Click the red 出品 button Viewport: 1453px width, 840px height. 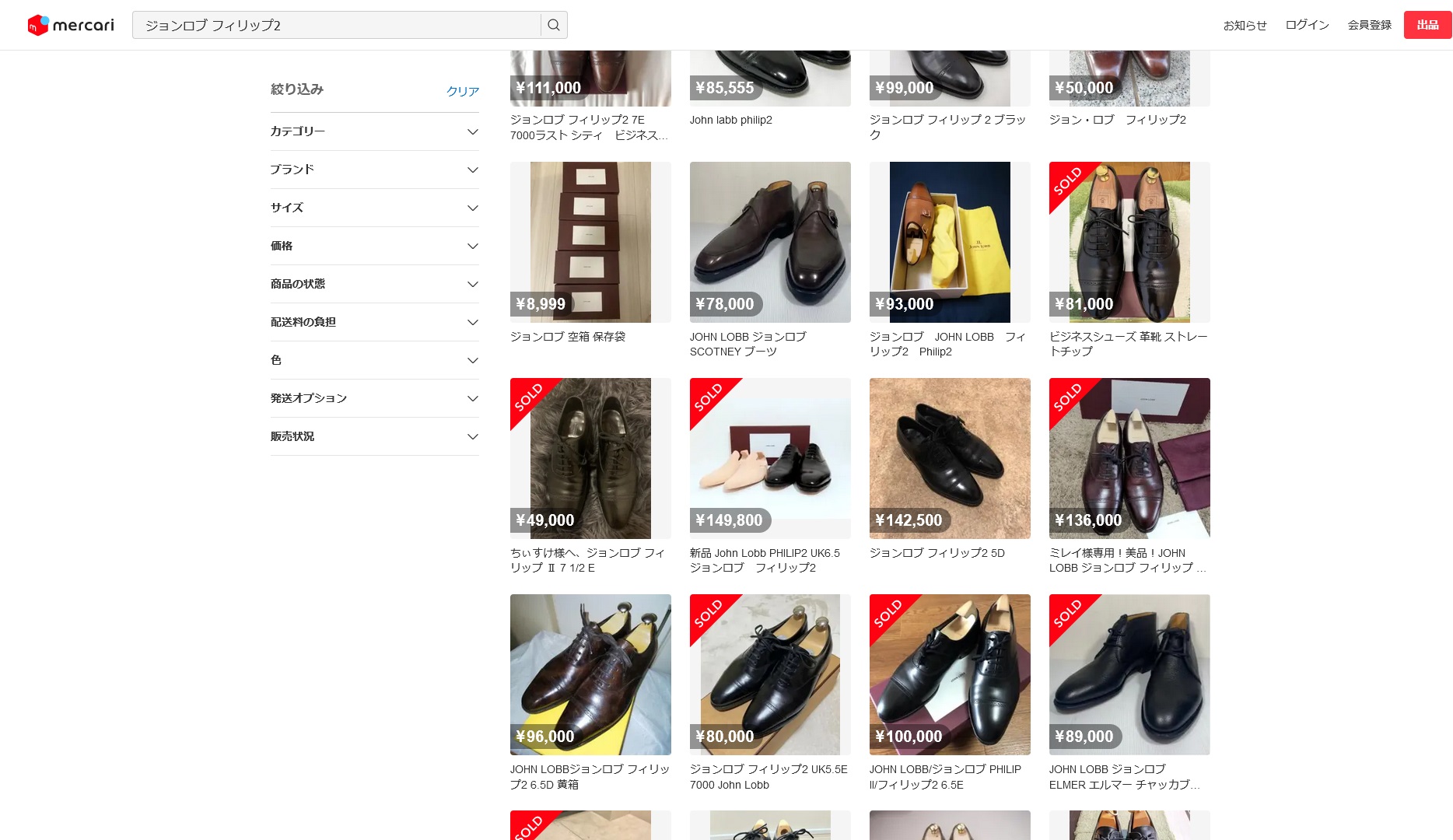pyautogui.click(x=1427, y=25)
